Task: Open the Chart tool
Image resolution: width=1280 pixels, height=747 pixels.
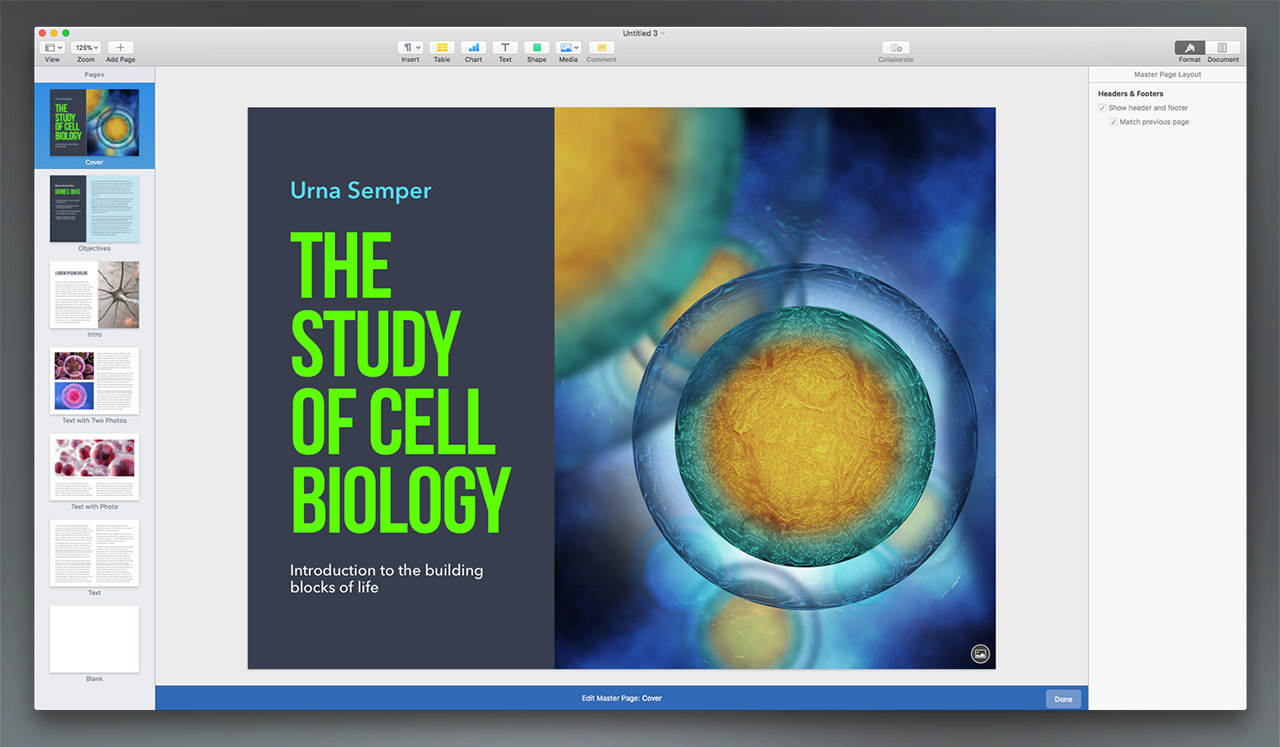Action: 473,48
